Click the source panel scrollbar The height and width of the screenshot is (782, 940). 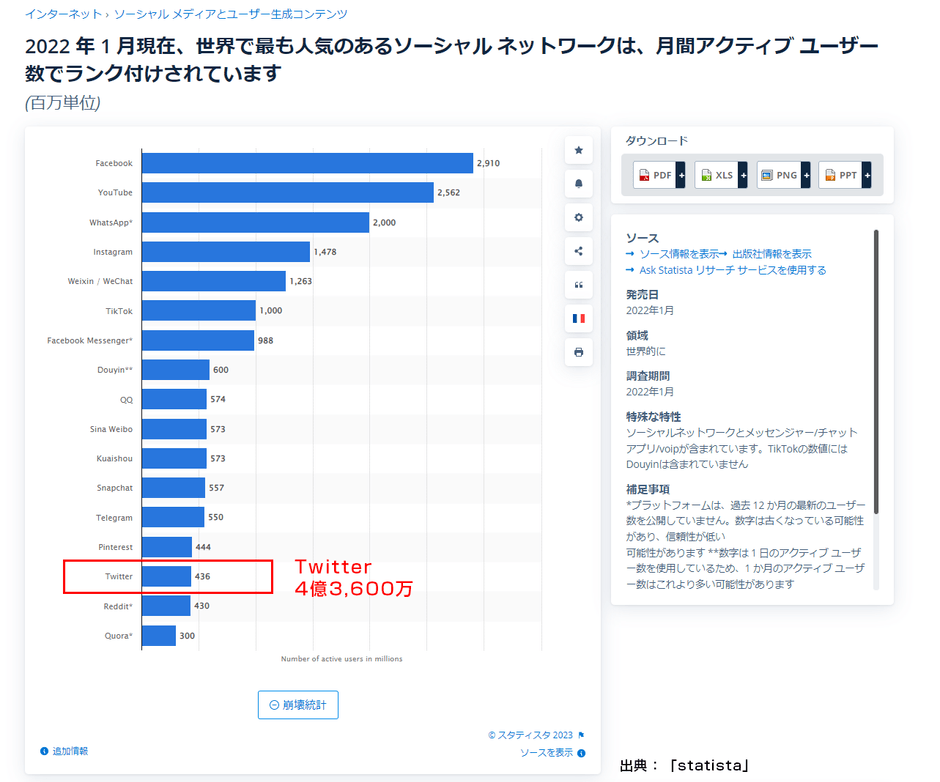pos(876,370)
